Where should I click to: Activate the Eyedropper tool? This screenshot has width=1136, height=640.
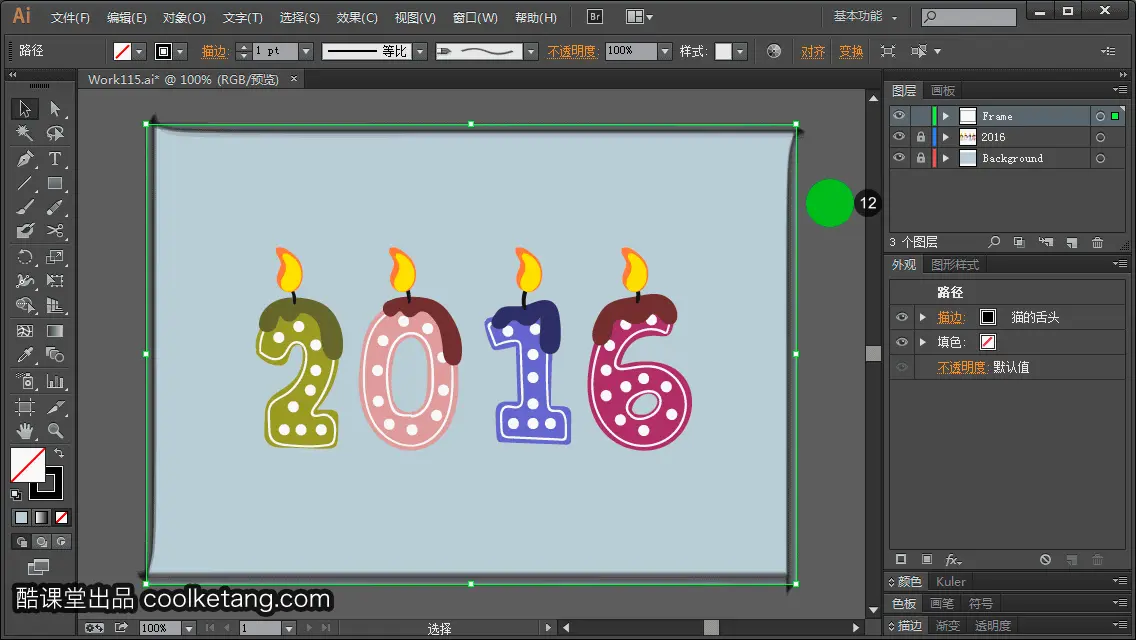click(25, 355)
